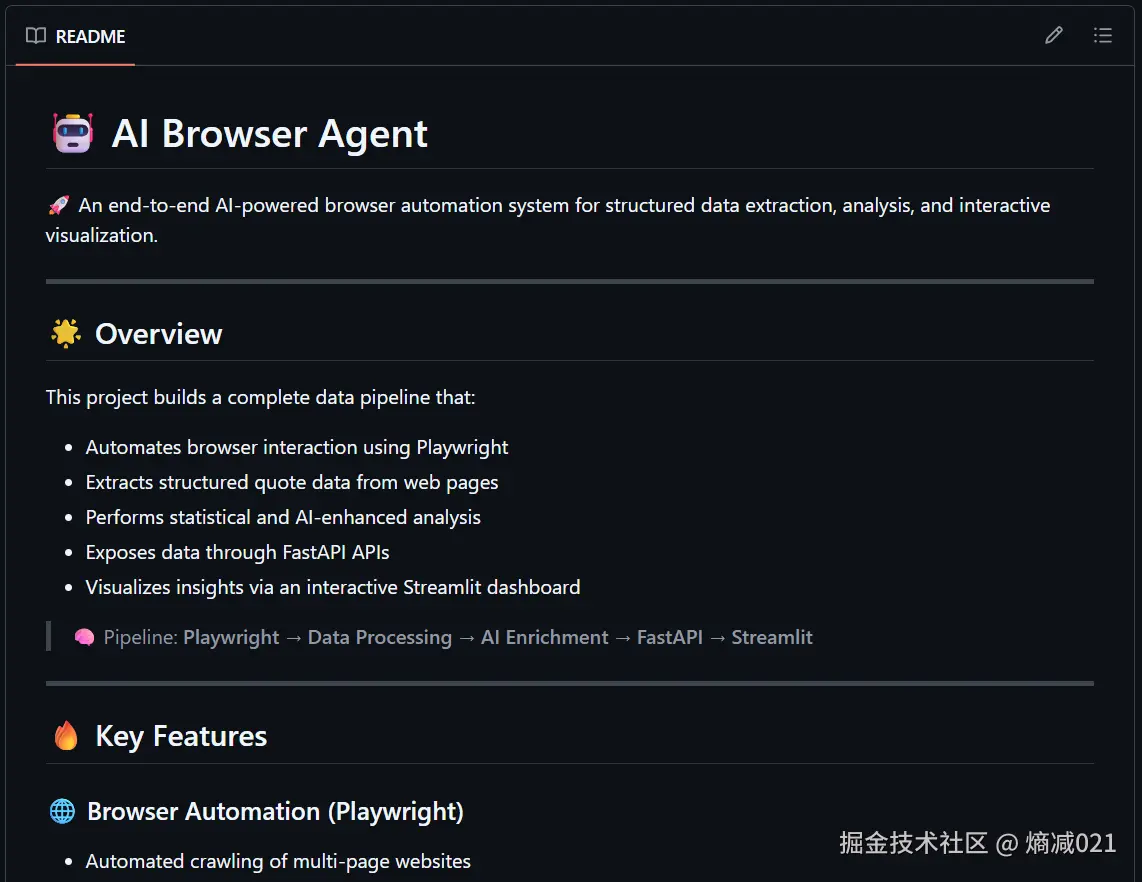Click the Overview heading
The image size is (1142, 882).
pyautogui.click(x=159, y=334)
